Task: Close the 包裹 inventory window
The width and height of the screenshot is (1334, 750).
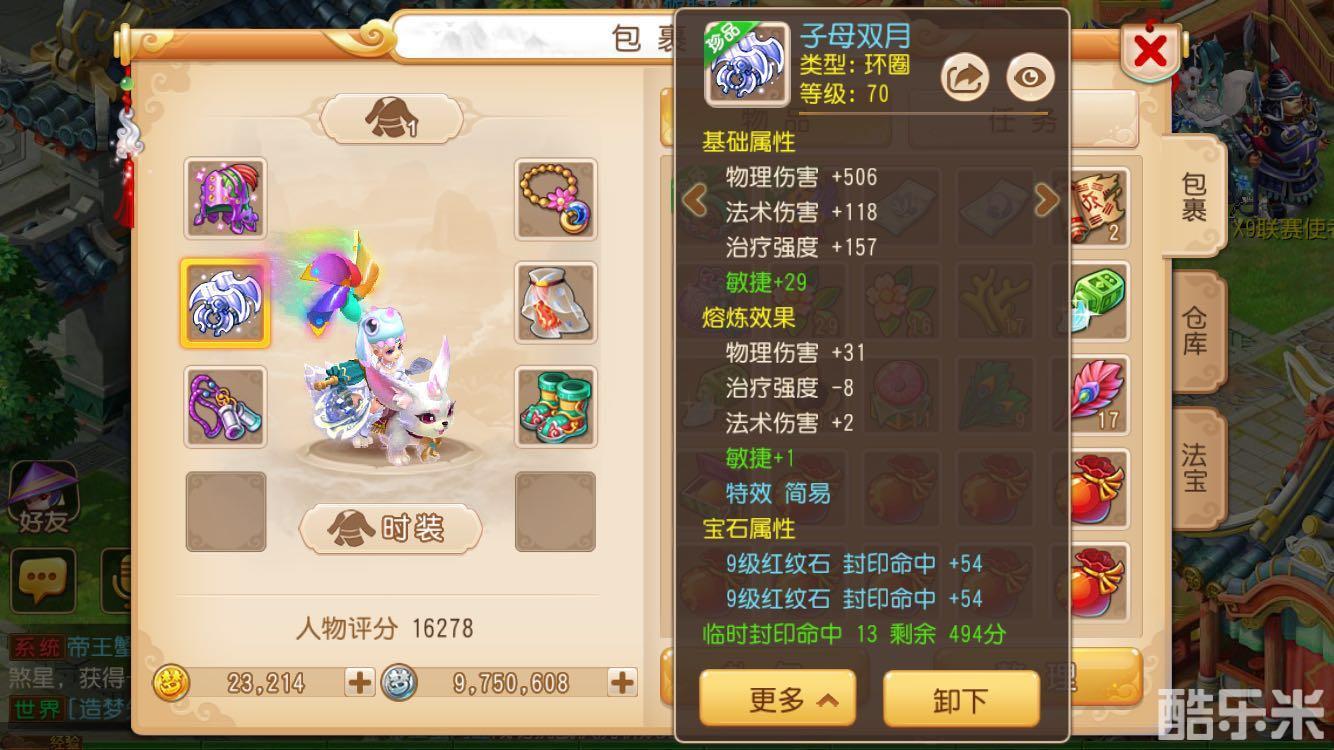Action: point(1150,50)
